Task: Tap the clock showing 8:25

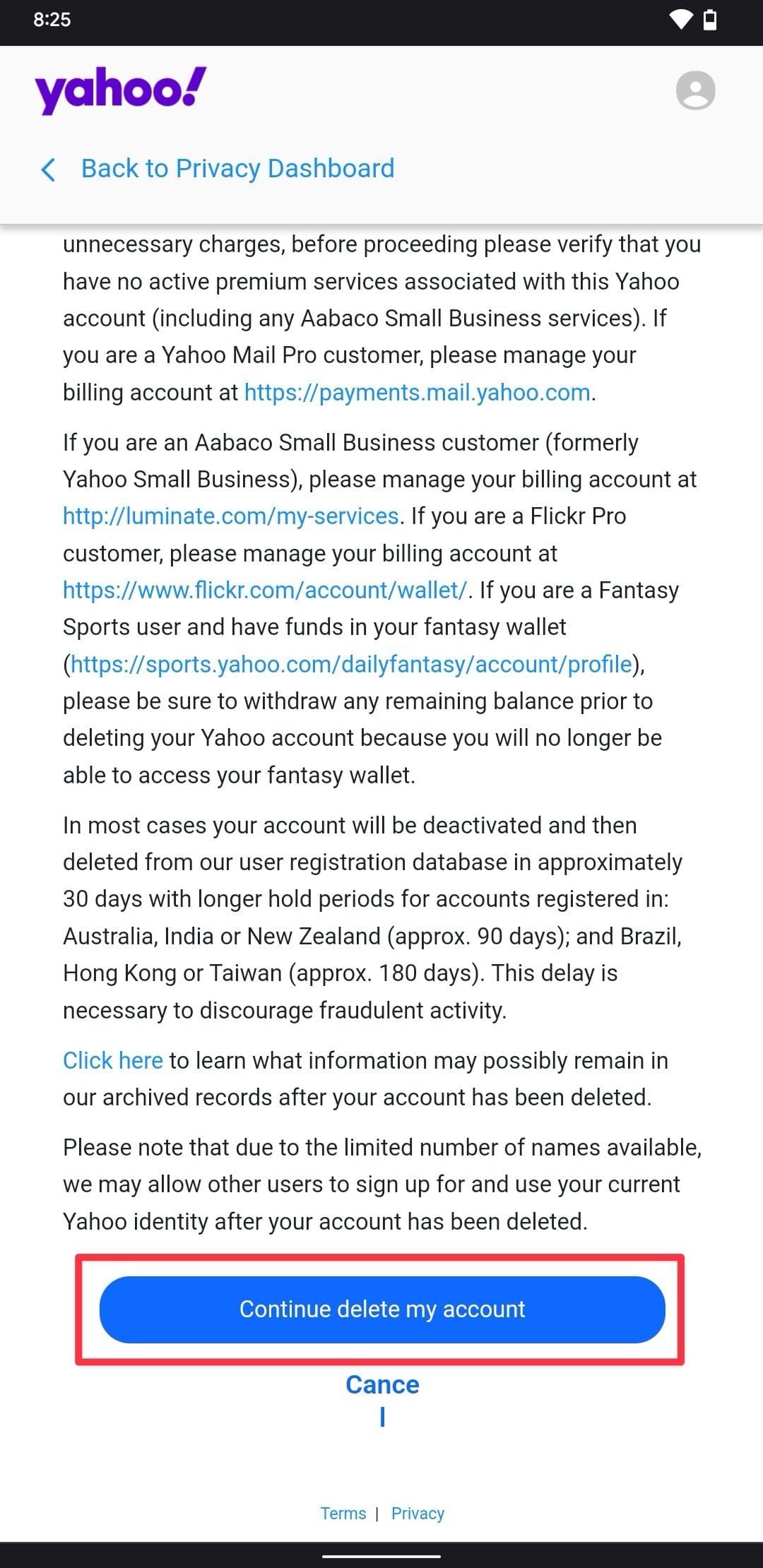Action: coord(51,20)
